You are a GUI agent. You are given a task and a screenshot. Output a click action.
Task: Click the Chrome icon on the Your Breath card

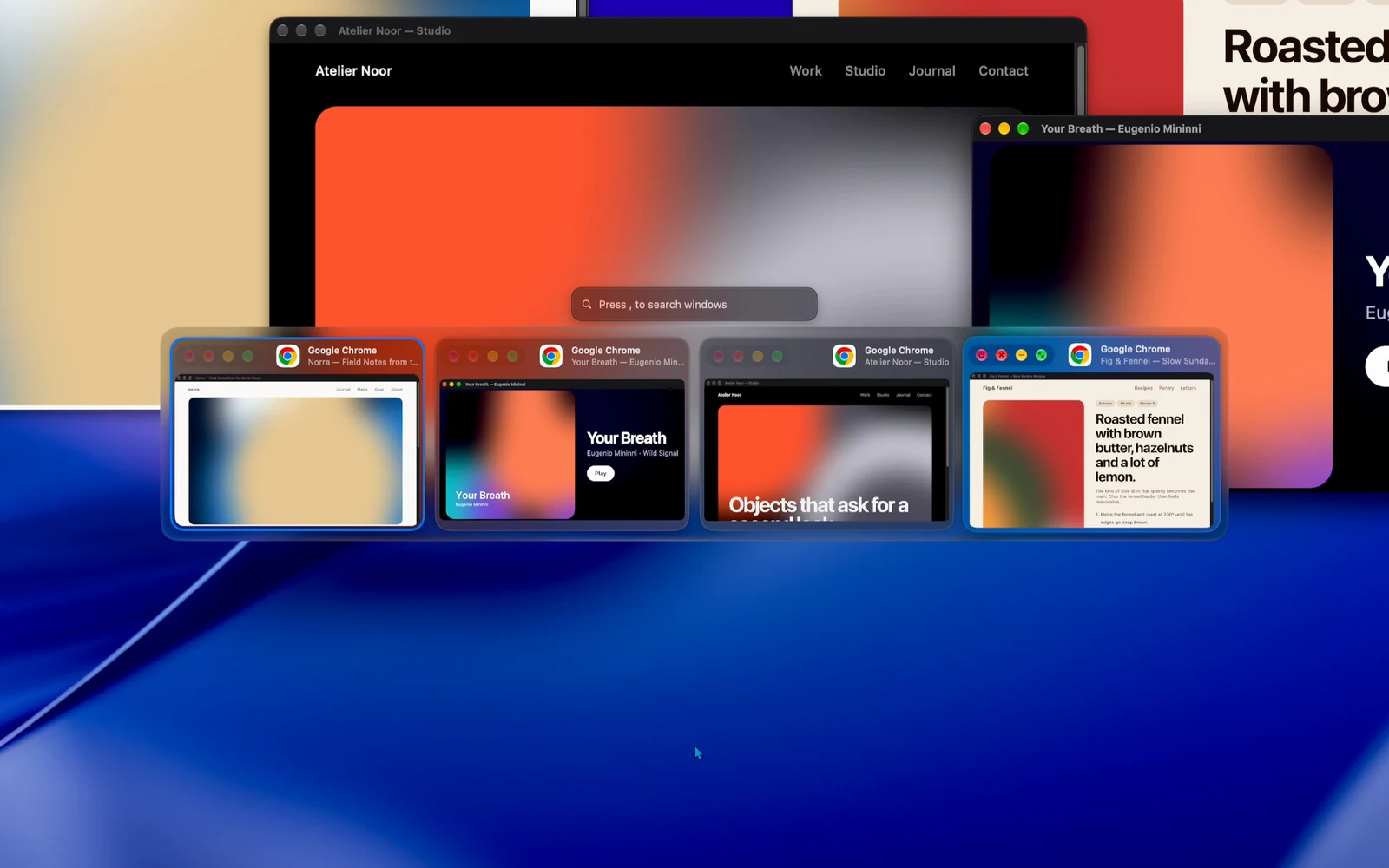pyautogui.click(x=551, y=356)
